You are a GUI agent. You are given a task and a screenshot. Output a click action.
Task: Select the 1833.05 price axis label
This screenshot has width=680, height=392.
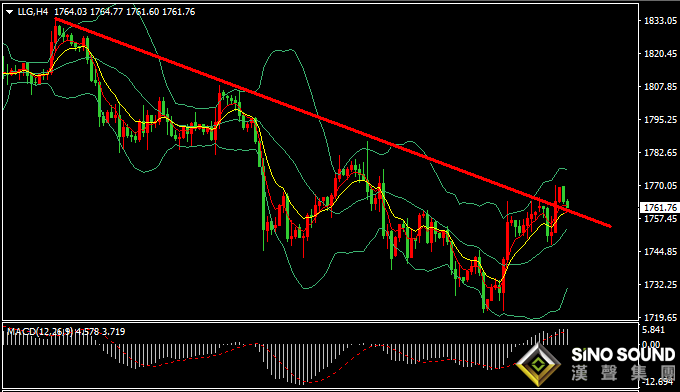point(660,20)
